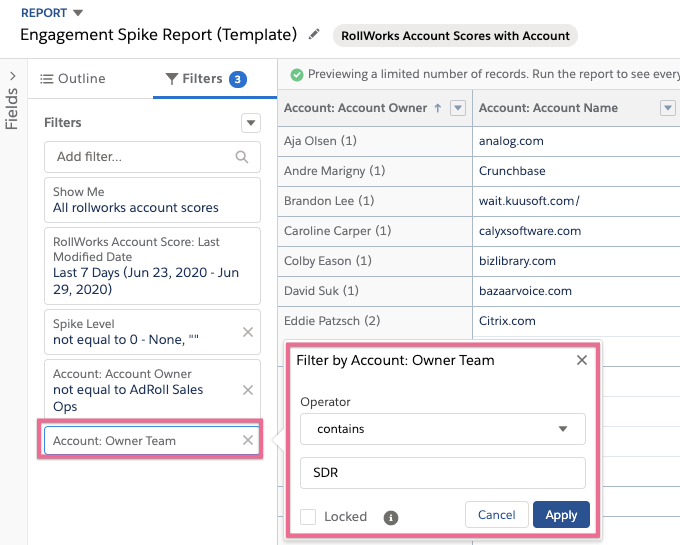Edit report name with pencil icon

tap(314, 34)
